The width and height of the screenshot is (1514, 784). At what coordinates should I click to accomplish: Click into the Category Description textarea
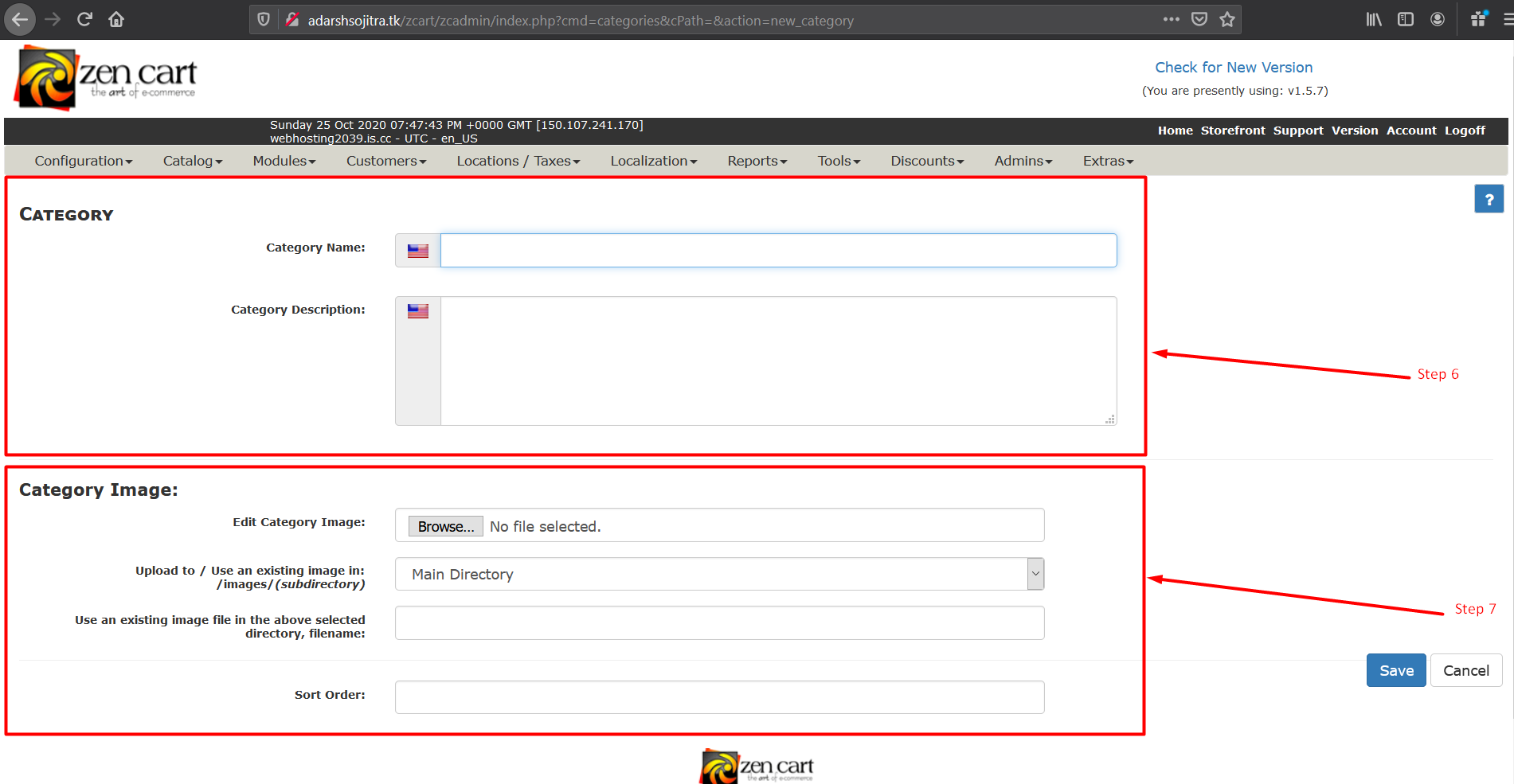click(778, 361)
